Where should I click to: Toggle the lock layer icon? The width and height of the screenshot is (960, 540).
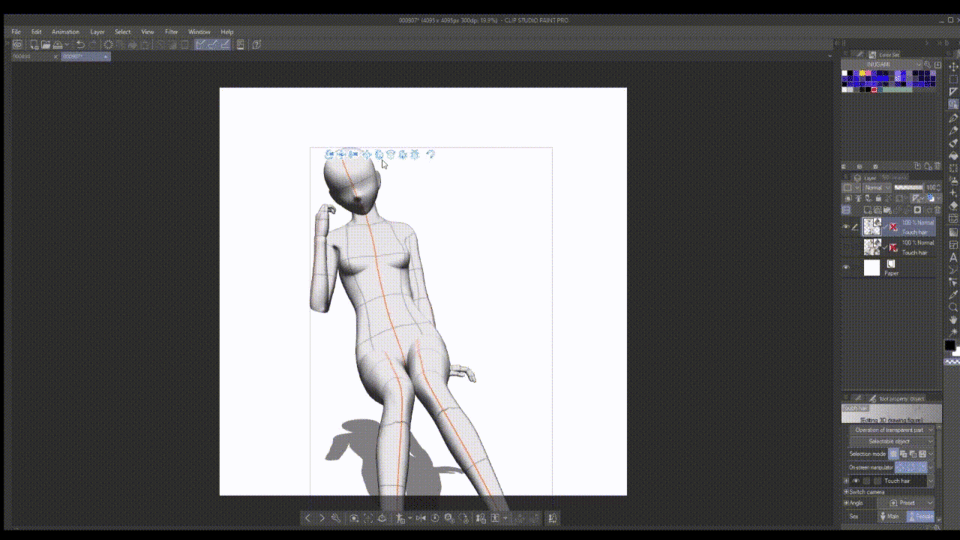(x=879, y=198)
